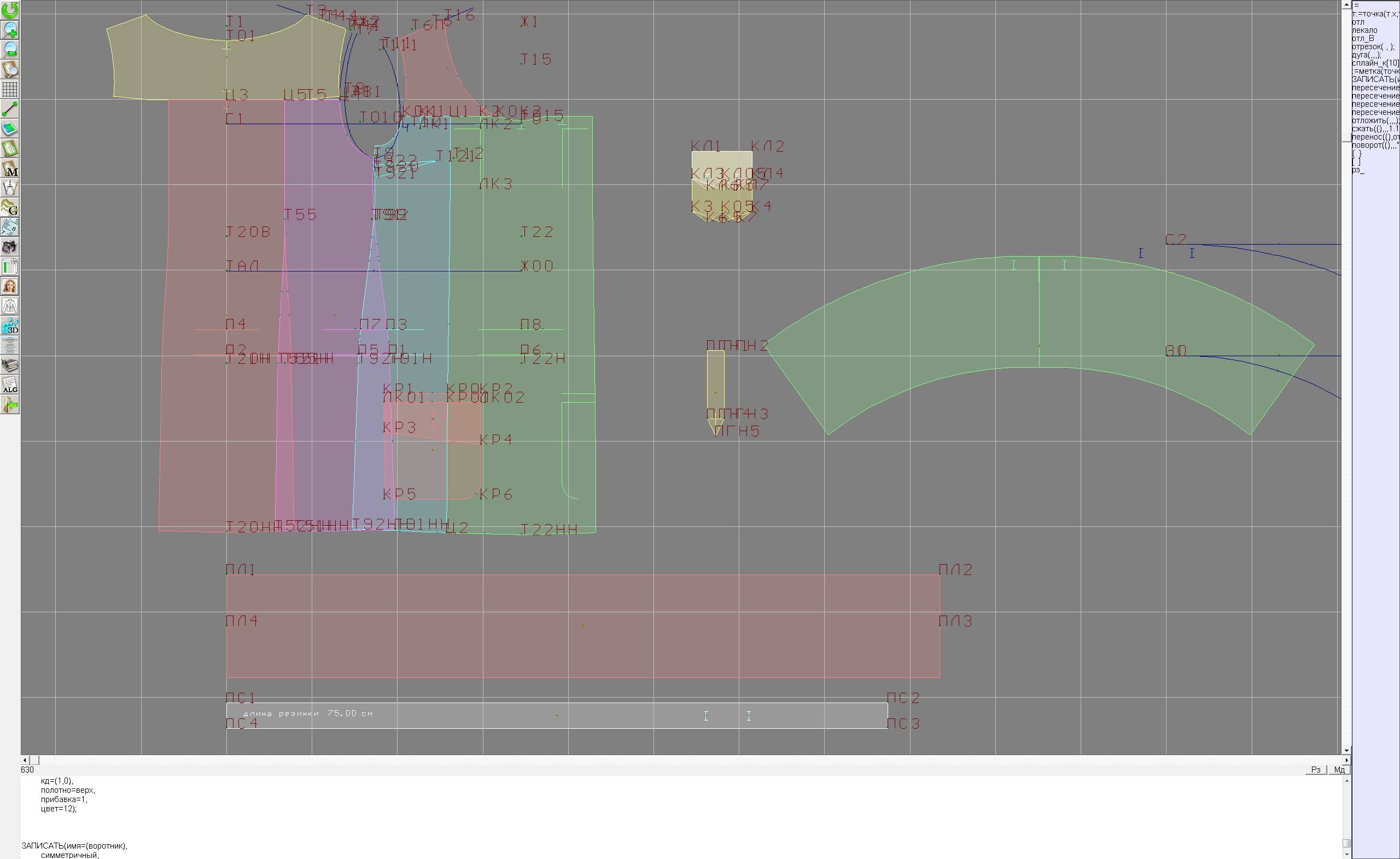The width and height of the screenshot is (1400, 859).
Task: Click in the code text editor area
Action: (x=568, y=819)
